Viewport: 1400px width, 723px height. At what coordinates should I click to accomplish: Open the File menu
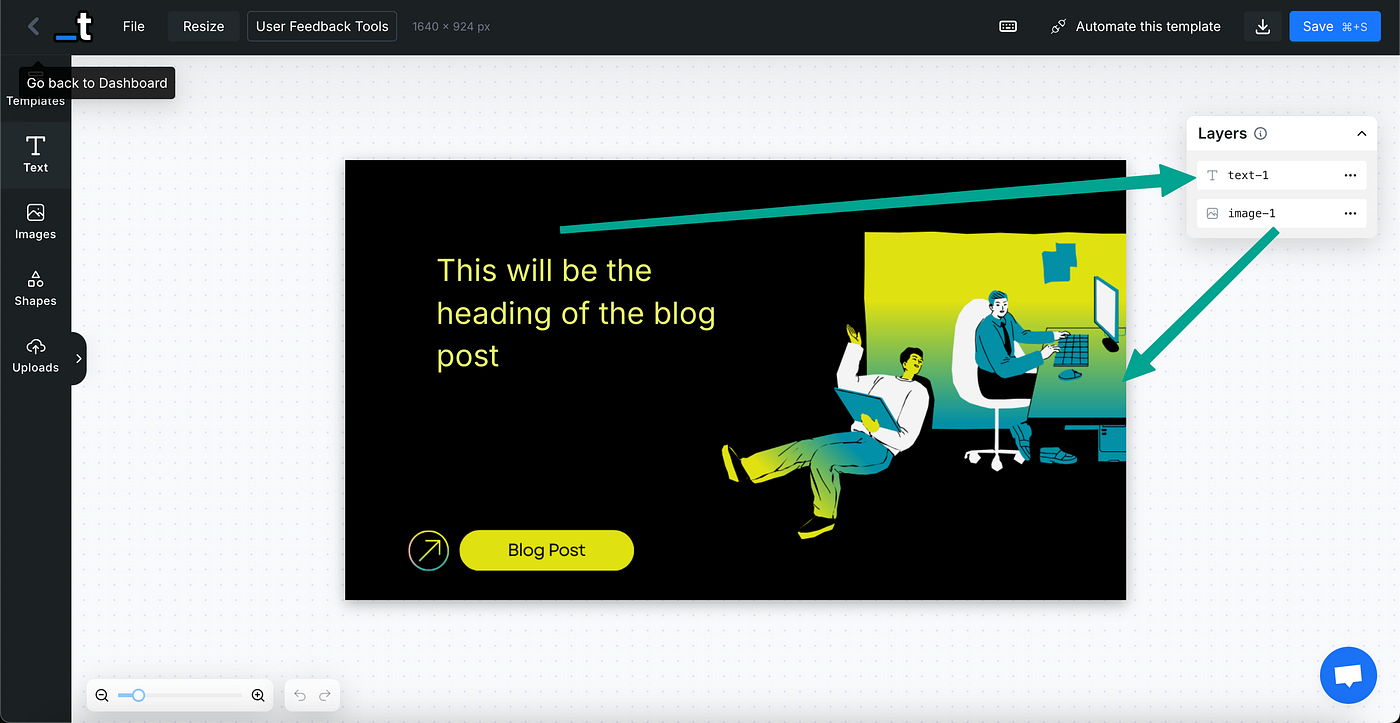pyautogui.click(x=134, y=27)
